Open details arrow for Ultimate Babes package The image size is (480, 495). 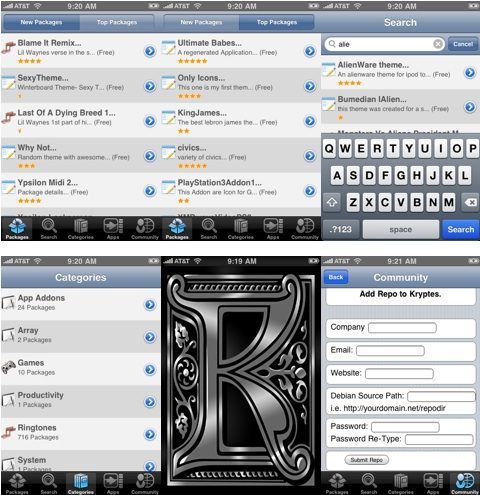coord(310,51)
